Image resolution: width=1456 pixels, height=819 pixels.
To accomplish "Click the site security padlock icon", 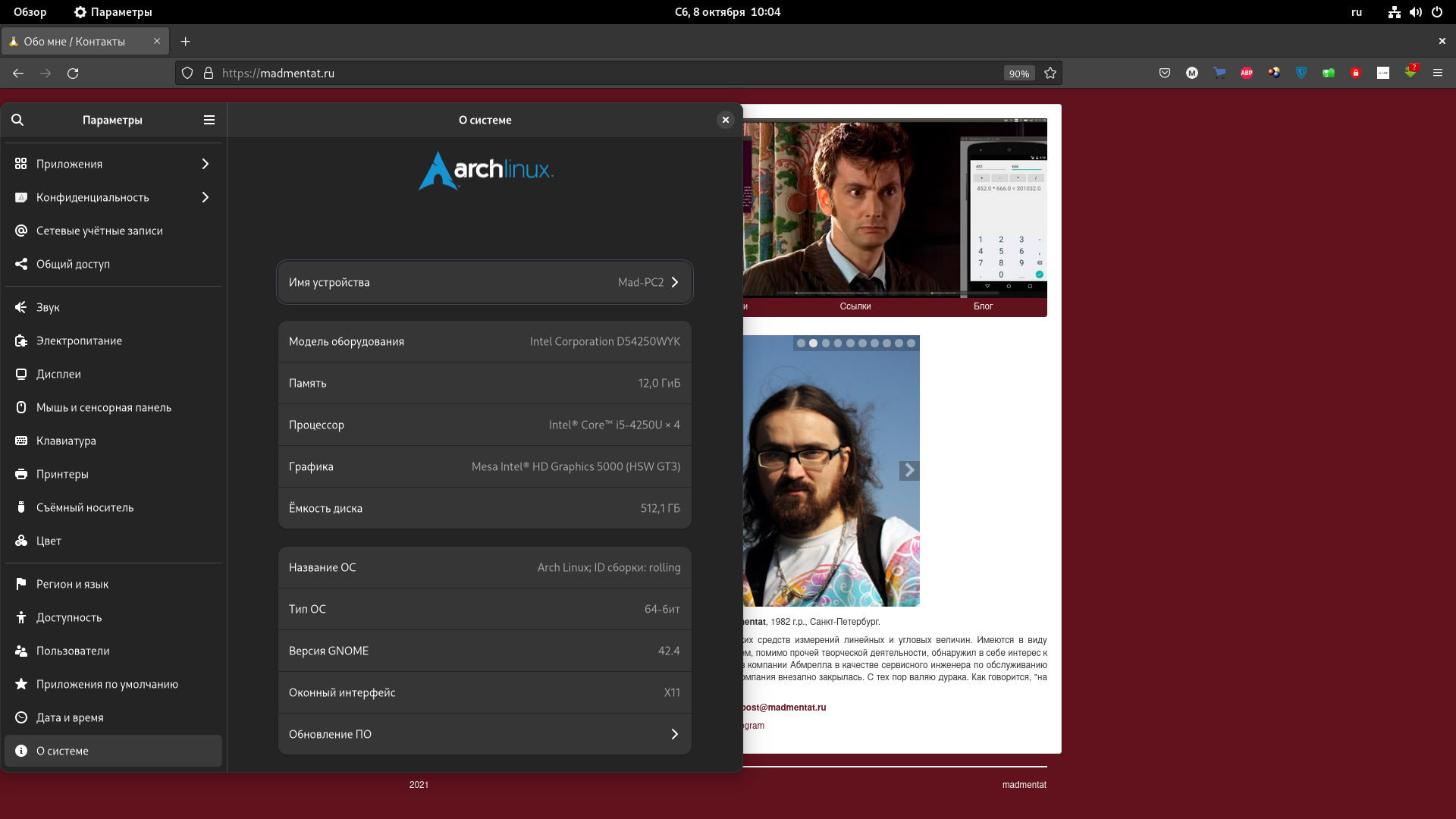I will click(x=209, y=73).
